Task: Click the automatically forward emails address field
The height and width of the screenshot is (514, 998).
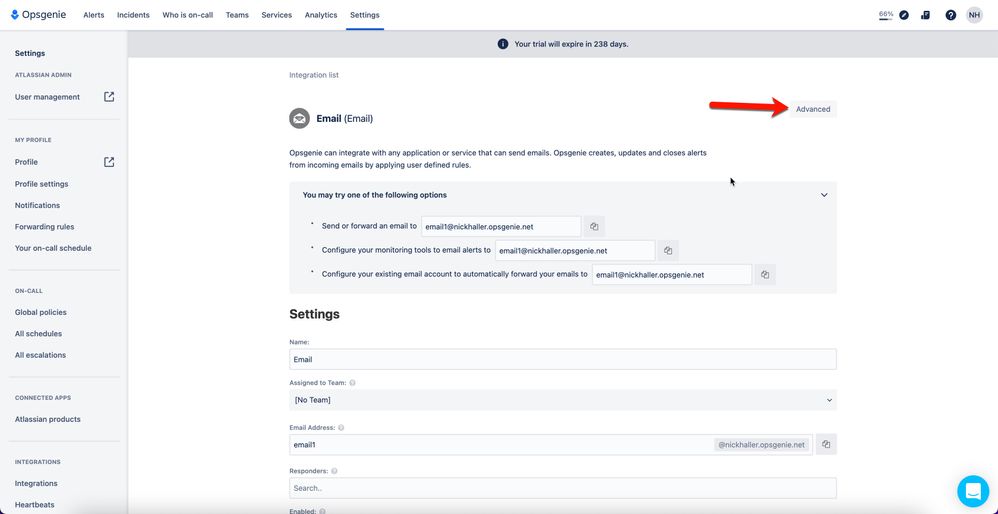Action: click(x=672, y=275)
